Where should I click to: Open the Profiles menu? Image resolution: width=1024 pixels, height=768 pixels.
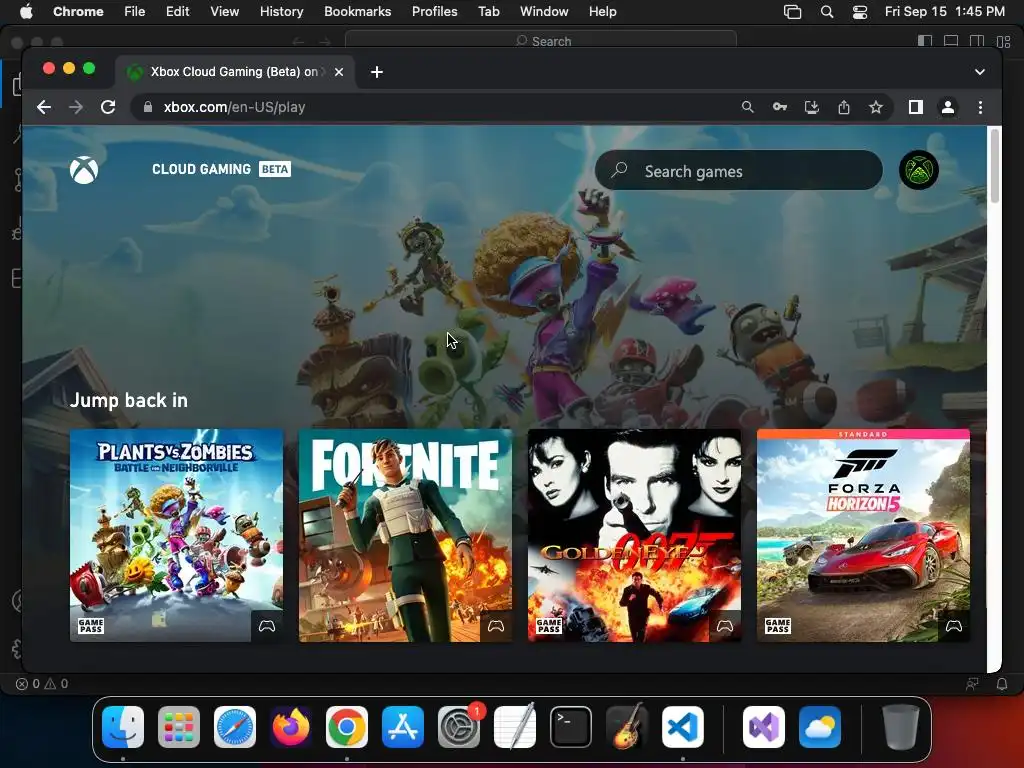pyautogui.click(x=434, y=12)
